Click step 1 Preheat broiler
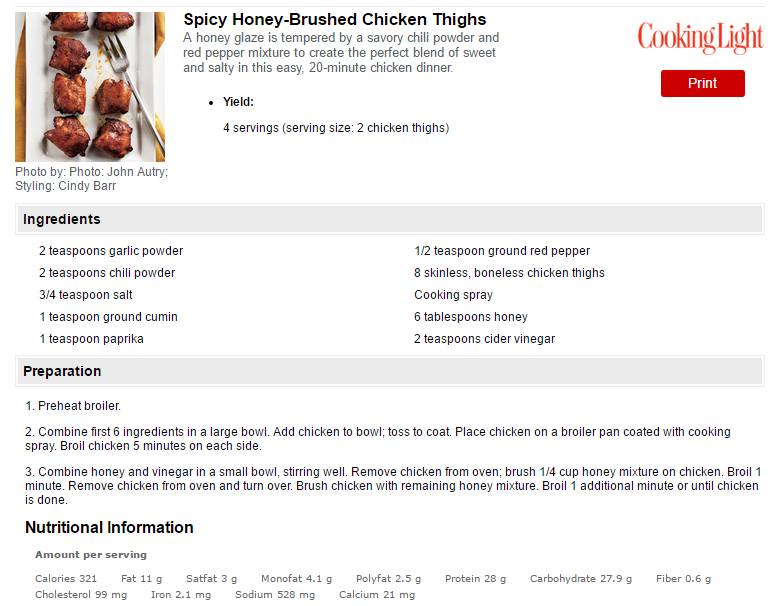774x606 pixels. click(x=73, y=406)
